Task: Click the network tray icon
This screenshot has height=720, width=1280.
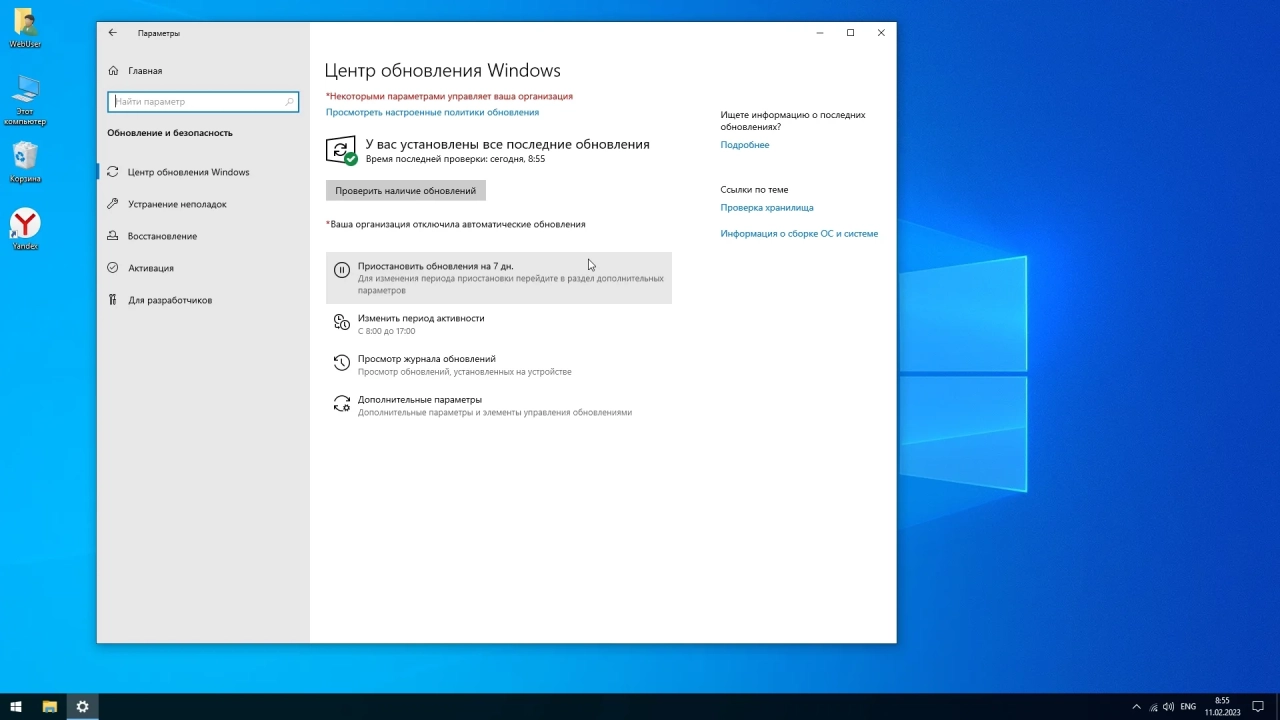Action: [x=1153, y=706]
